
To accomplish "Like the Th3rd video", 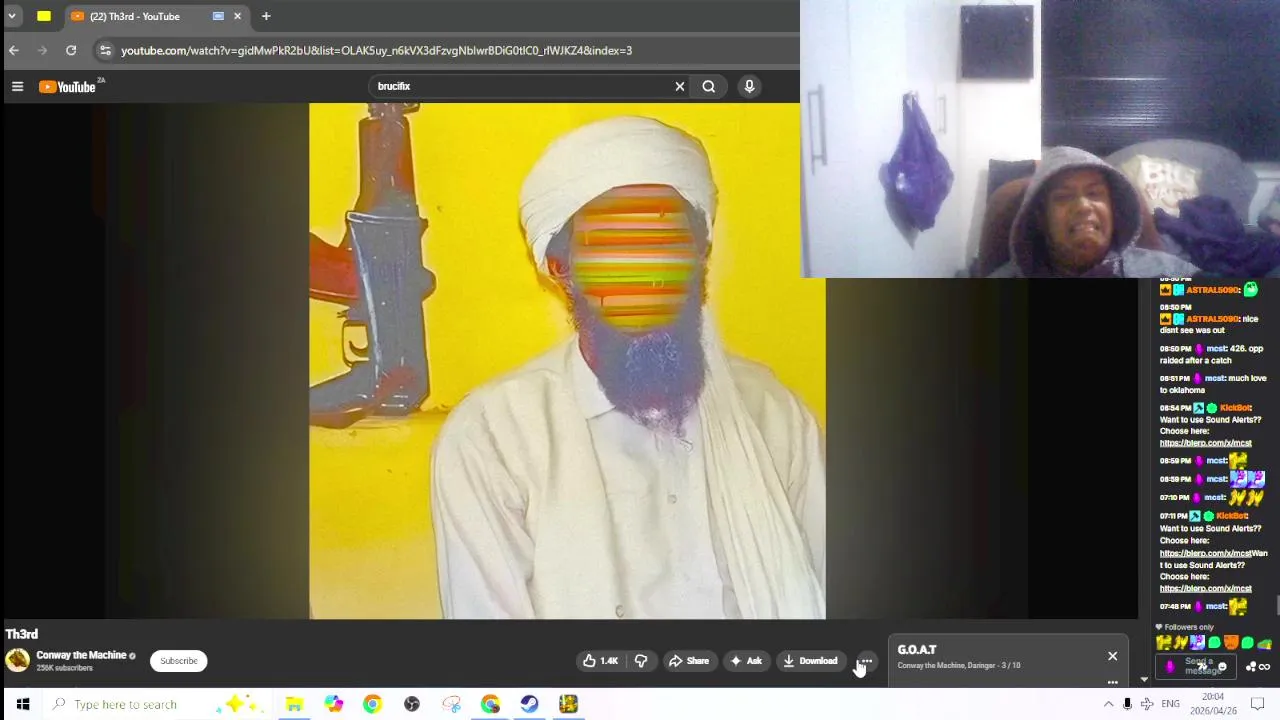I will 601,661.
